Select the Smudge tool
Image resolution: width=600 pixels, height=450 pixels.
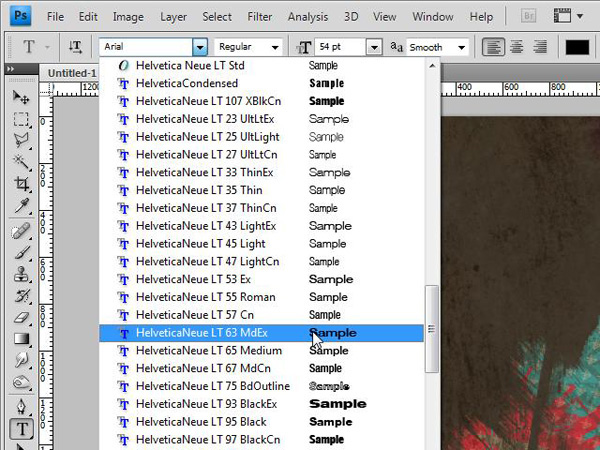click(21, 360)
